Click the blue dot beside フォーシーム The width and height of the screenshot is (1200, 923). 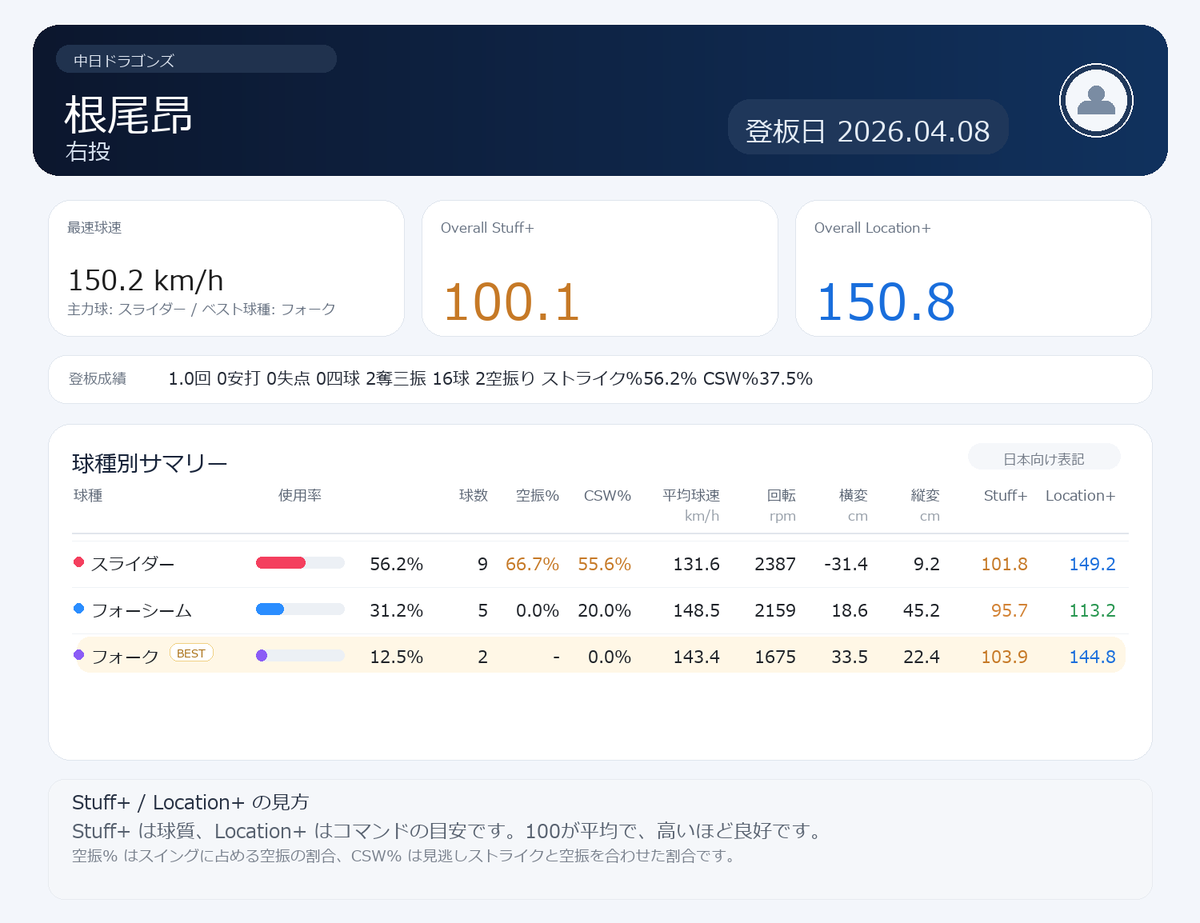click(79, 609)
